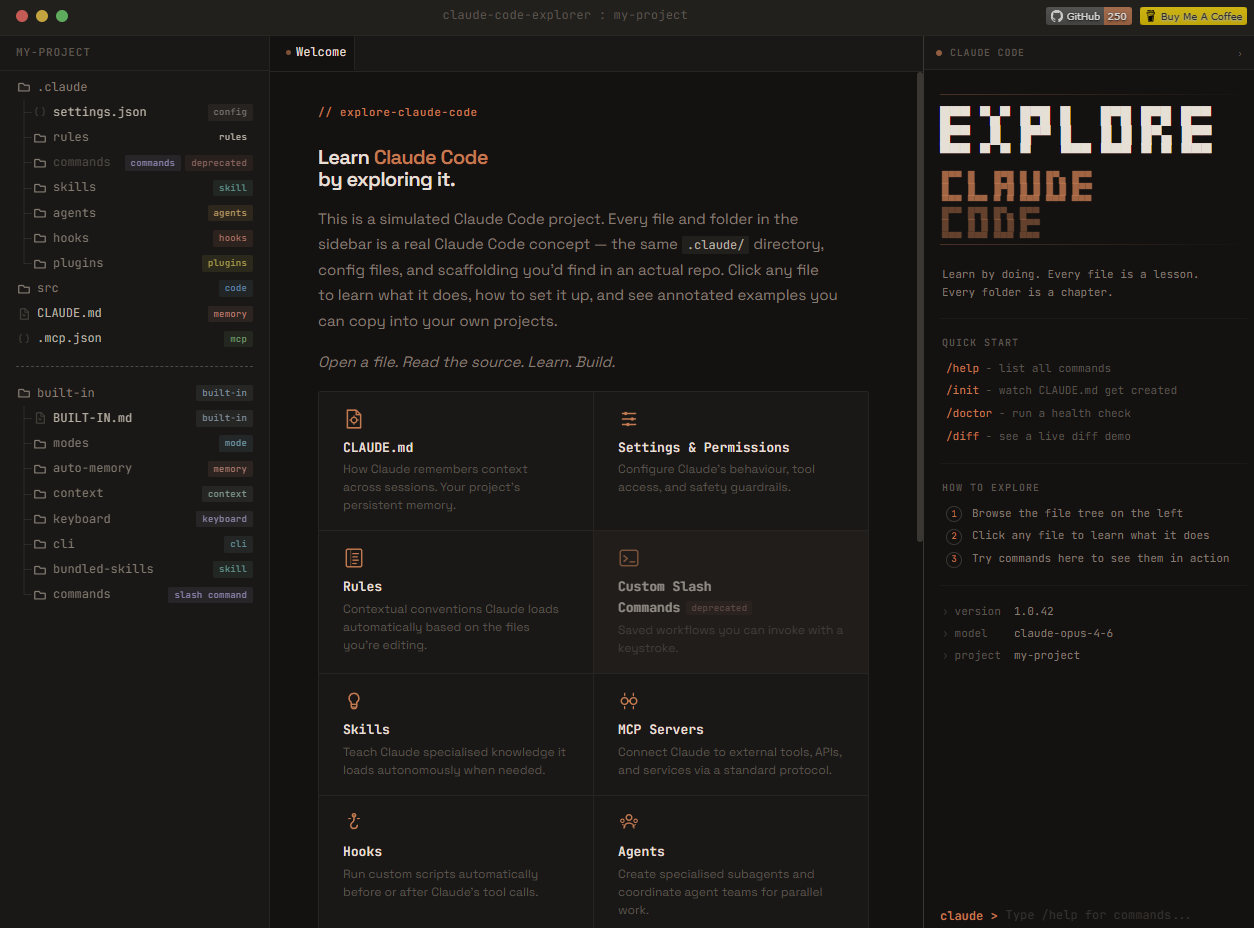Image resolution: width=1254 pixels, height=928 pixels.
Task: Click the .claude/ inline code text
Action: point(714,245)
